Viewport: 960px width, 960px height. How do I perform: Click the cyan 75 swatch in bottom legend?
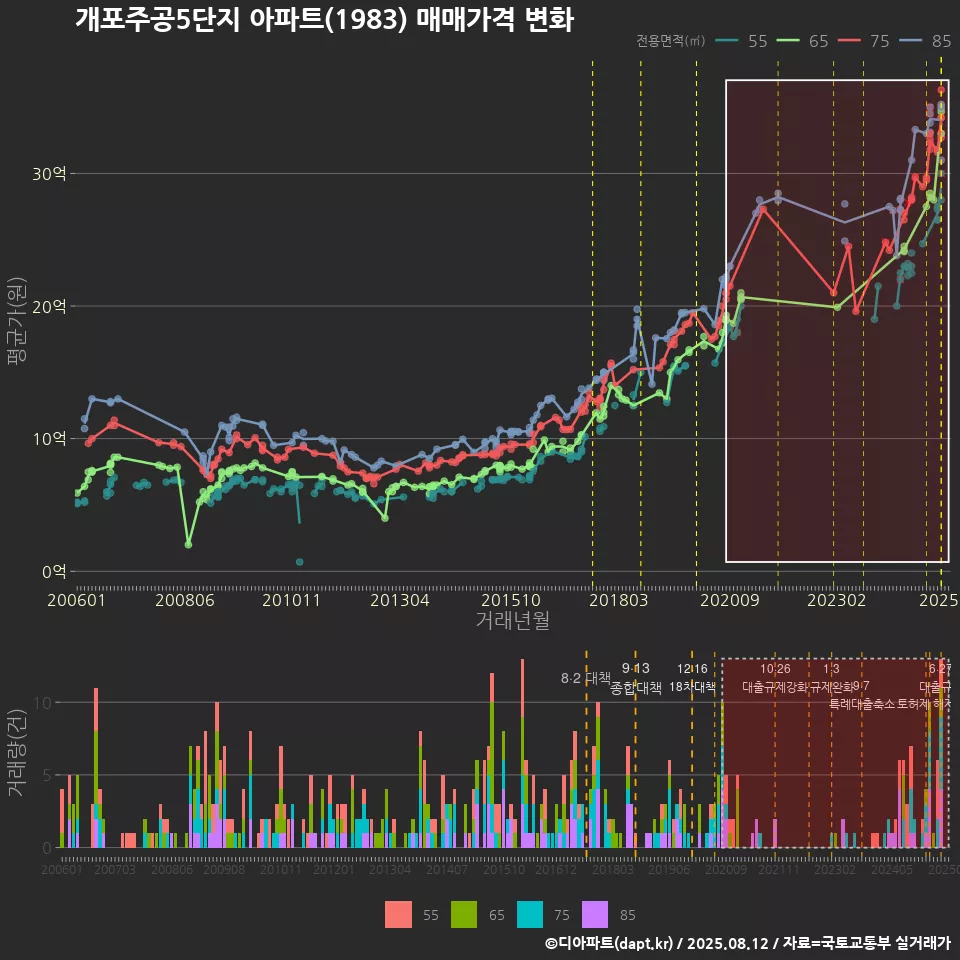tap(530, 915)
